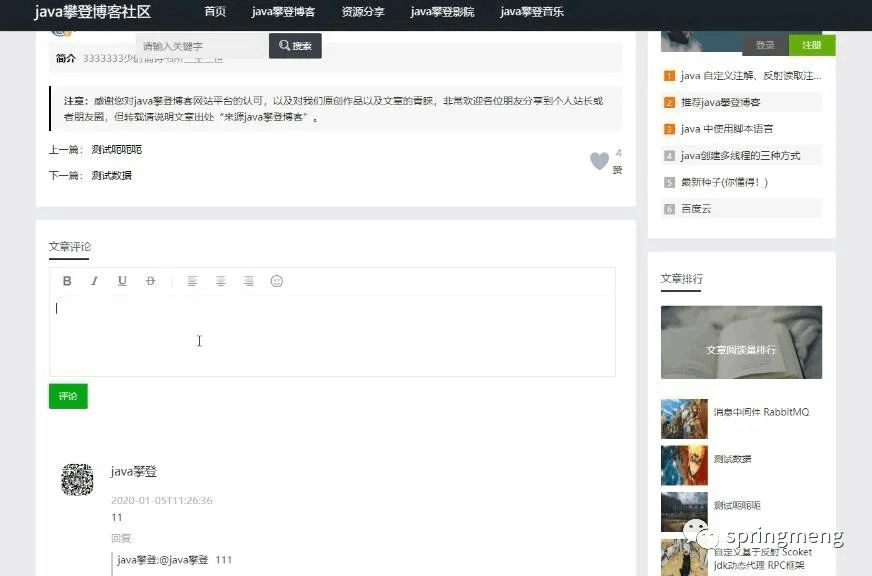Open java攀登博客 navigation item
The width and height of the screenshot is (872, 576).
283,12
